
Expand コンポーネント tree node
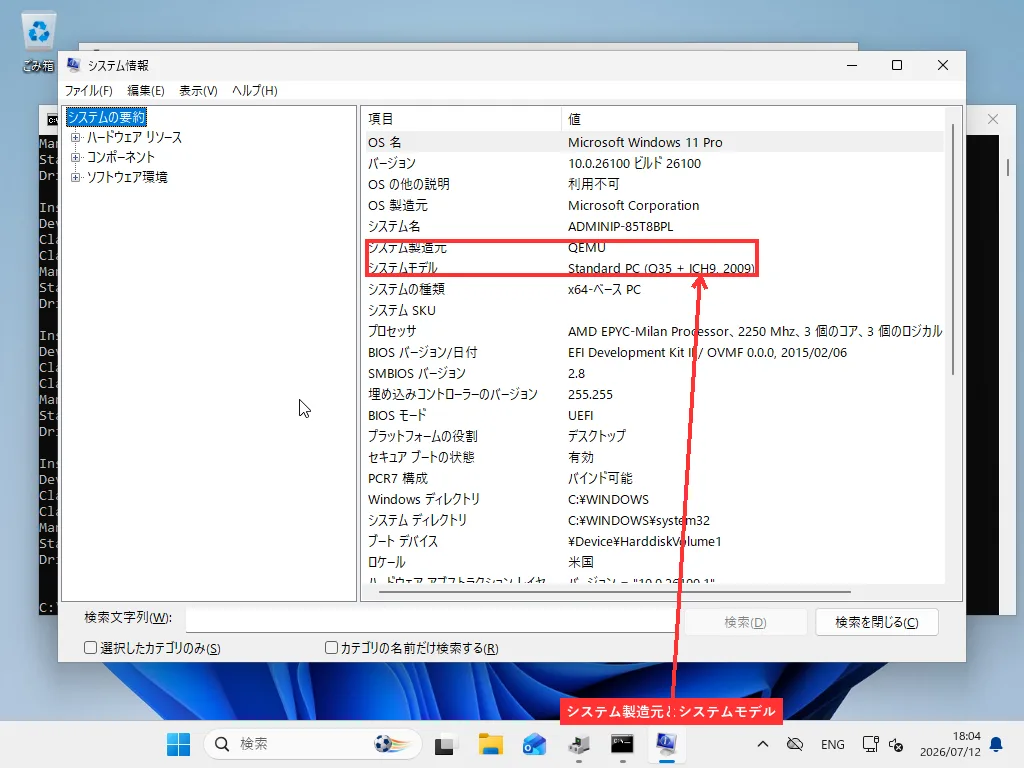click(76, 157)
